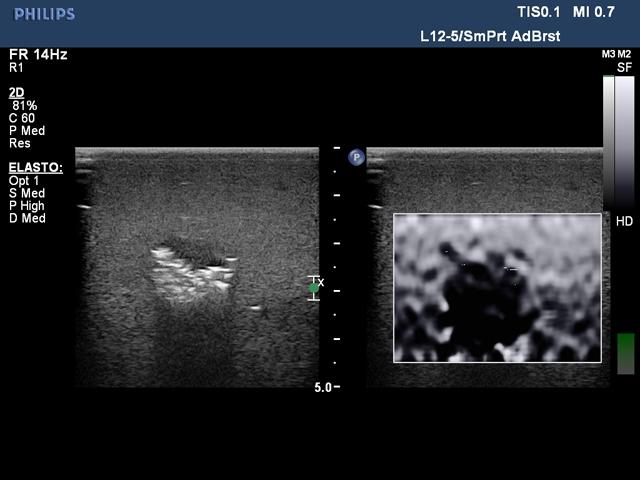Click the L12-5/SmPrt AdBrst transducer preset
This screenshot has width=640, height=480.
489,36
